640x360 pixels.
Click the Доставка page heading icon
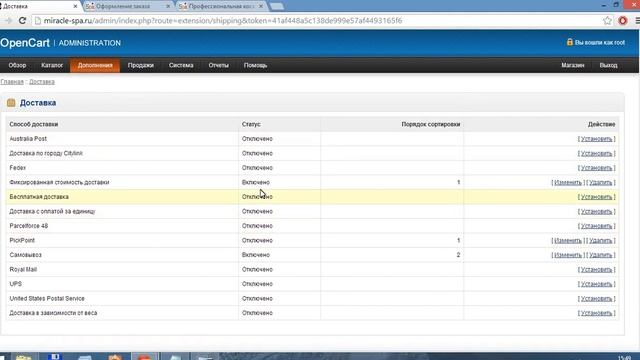tap(11, 103)
